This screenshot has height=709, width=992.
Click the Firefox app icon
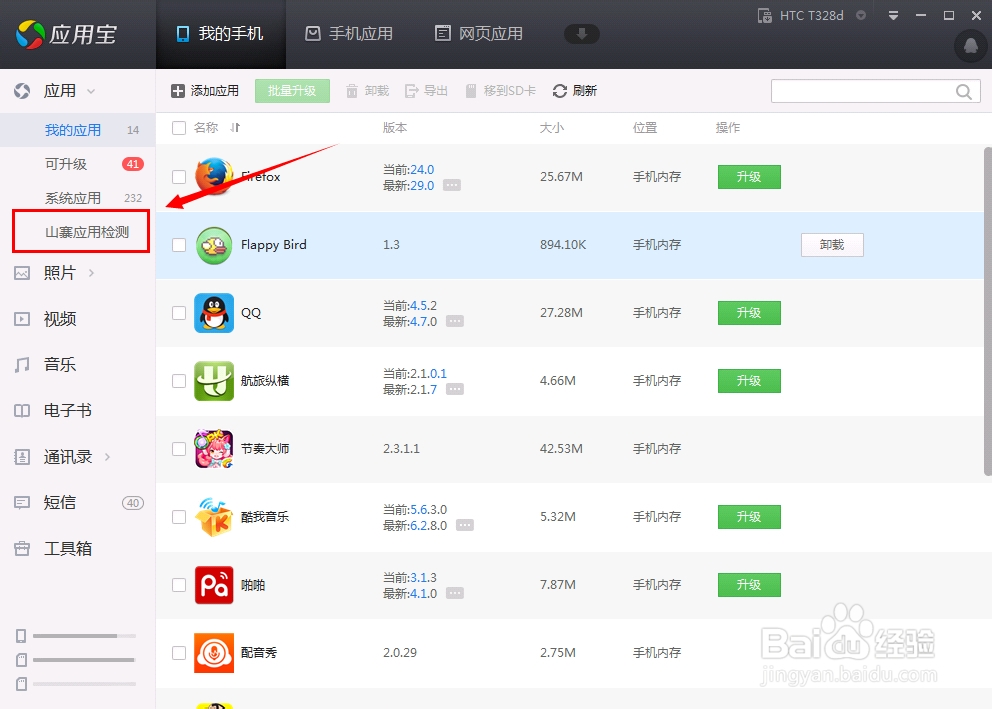point(214,176)
